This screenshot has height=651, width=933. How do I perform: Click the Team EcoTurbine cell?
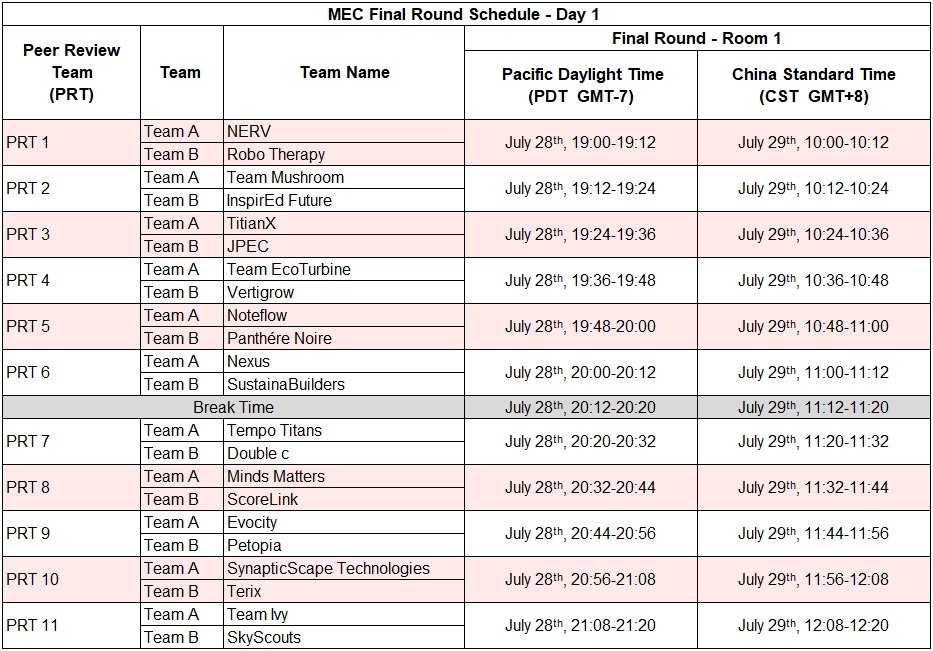point(288,269)
